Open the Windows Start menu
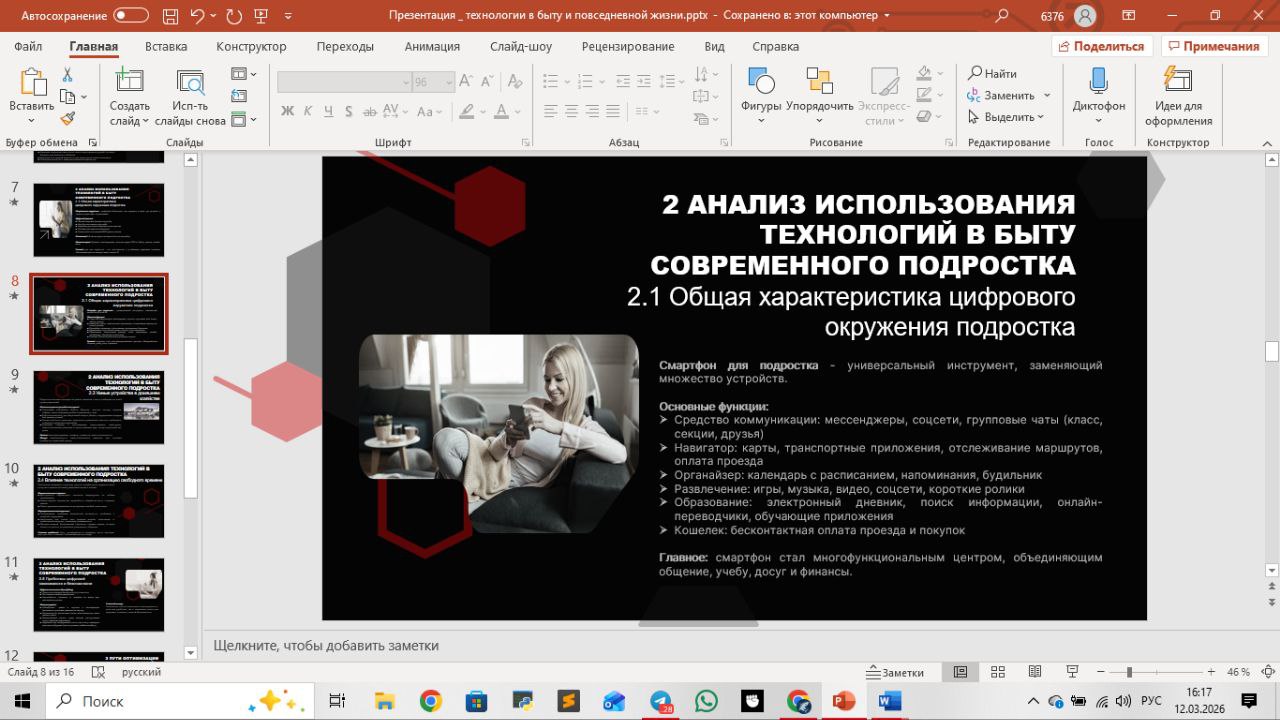1280x720 pixels. pos(22,701)
